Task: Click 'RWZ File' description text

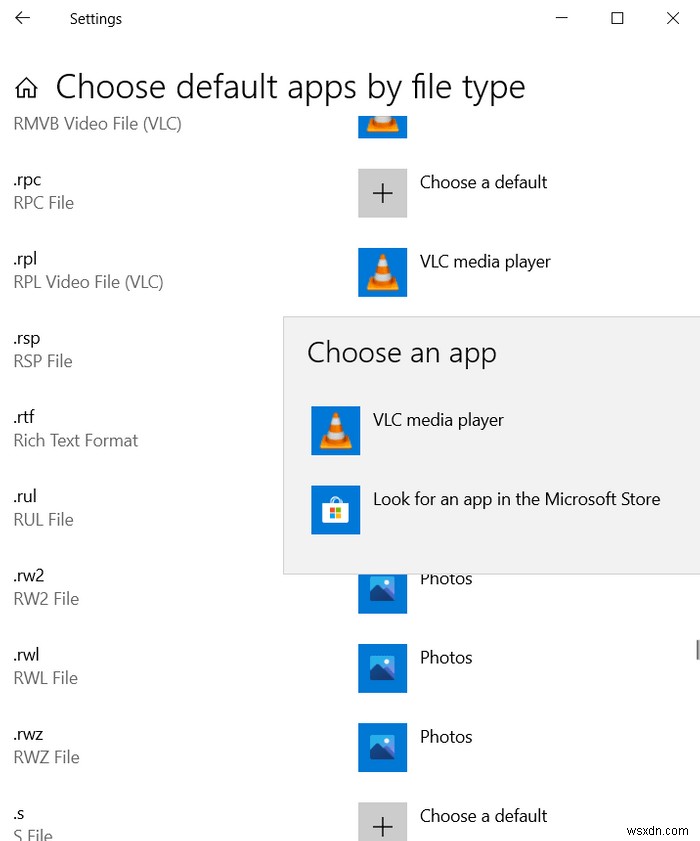Action: [x=46, y=757]
